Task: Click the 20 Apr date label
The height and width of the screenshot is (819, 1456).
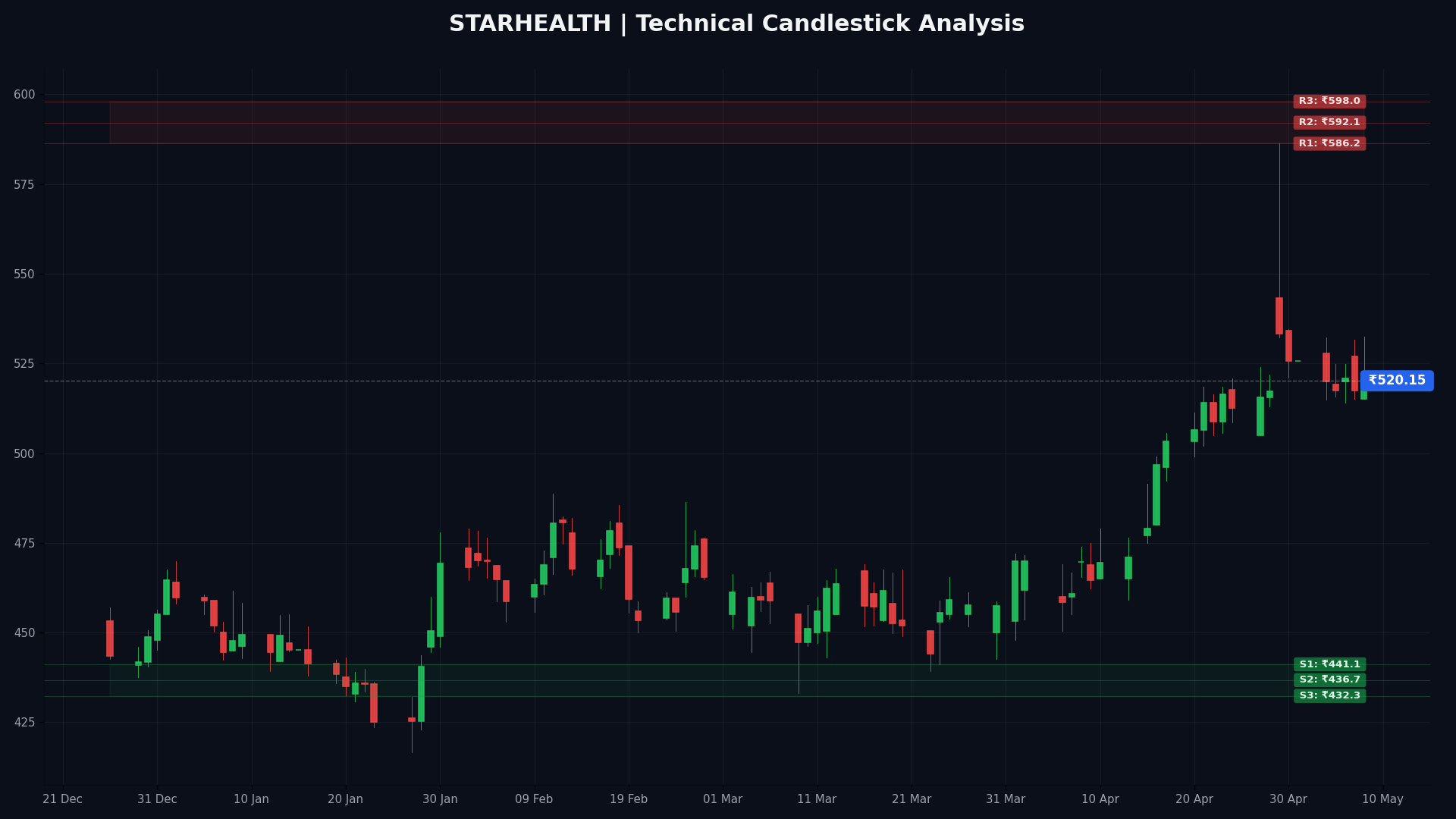Action: pyautogui.click(x=1194, y=799)
